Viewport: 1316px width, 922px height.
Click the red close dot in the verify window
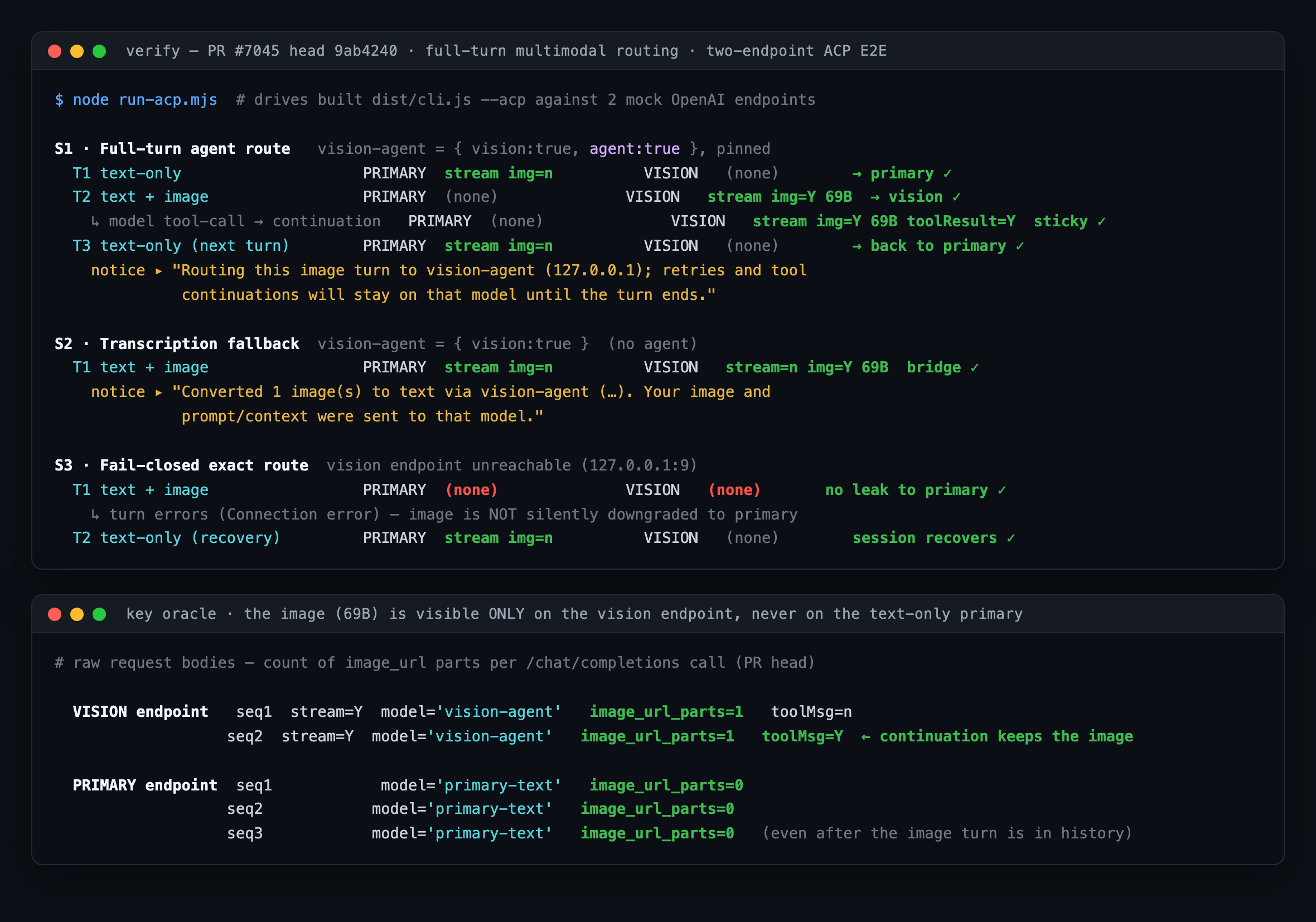55,51
